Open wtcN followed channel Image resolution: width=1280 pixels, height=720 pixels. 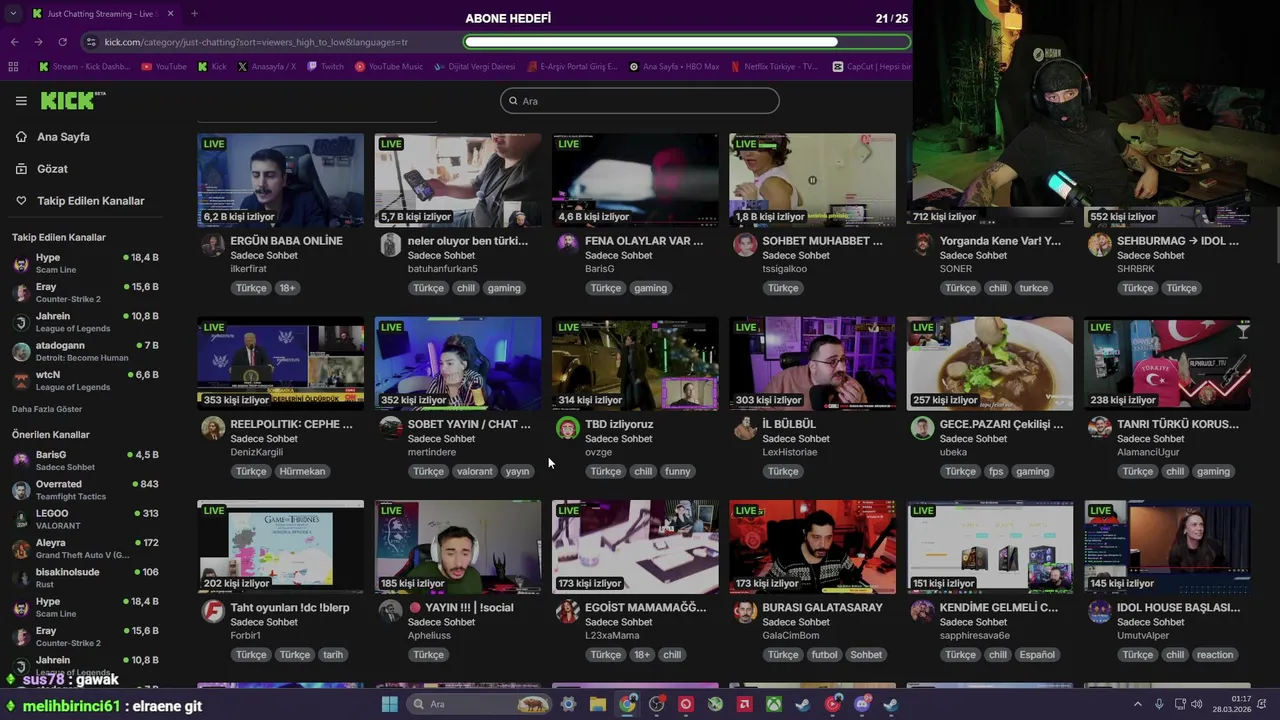(84, 380)
